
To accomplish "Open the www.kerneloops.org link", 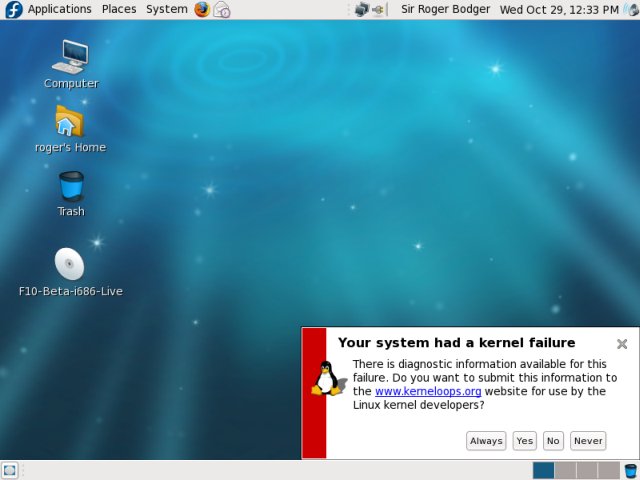I will click(428, 391).
